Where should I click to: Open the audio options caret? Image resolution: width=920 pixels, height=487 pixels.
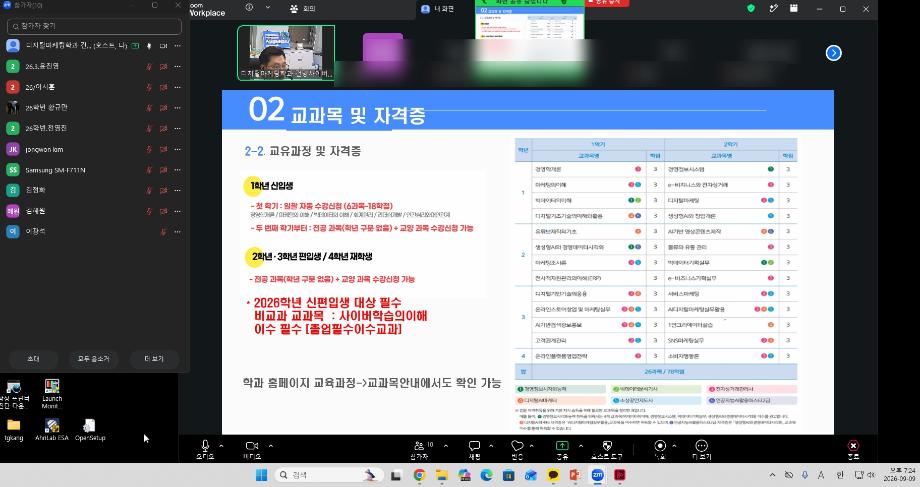pos(221,446)
